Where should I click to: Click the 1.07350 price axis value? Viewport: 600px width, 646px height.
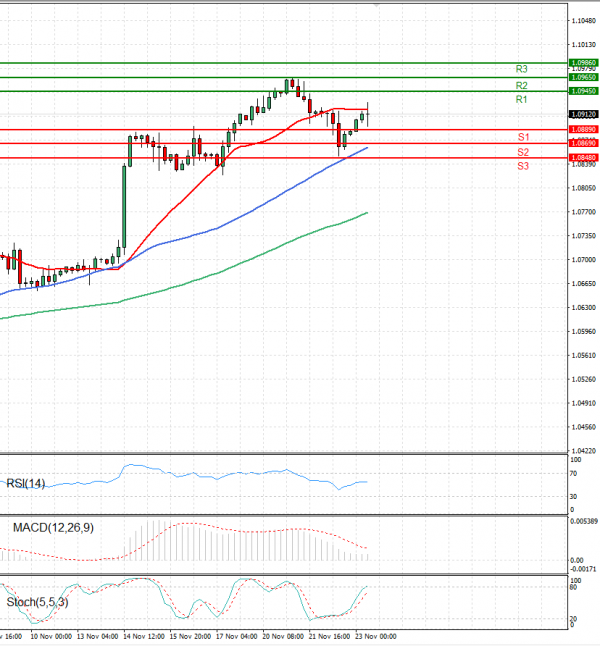[584, 236]
